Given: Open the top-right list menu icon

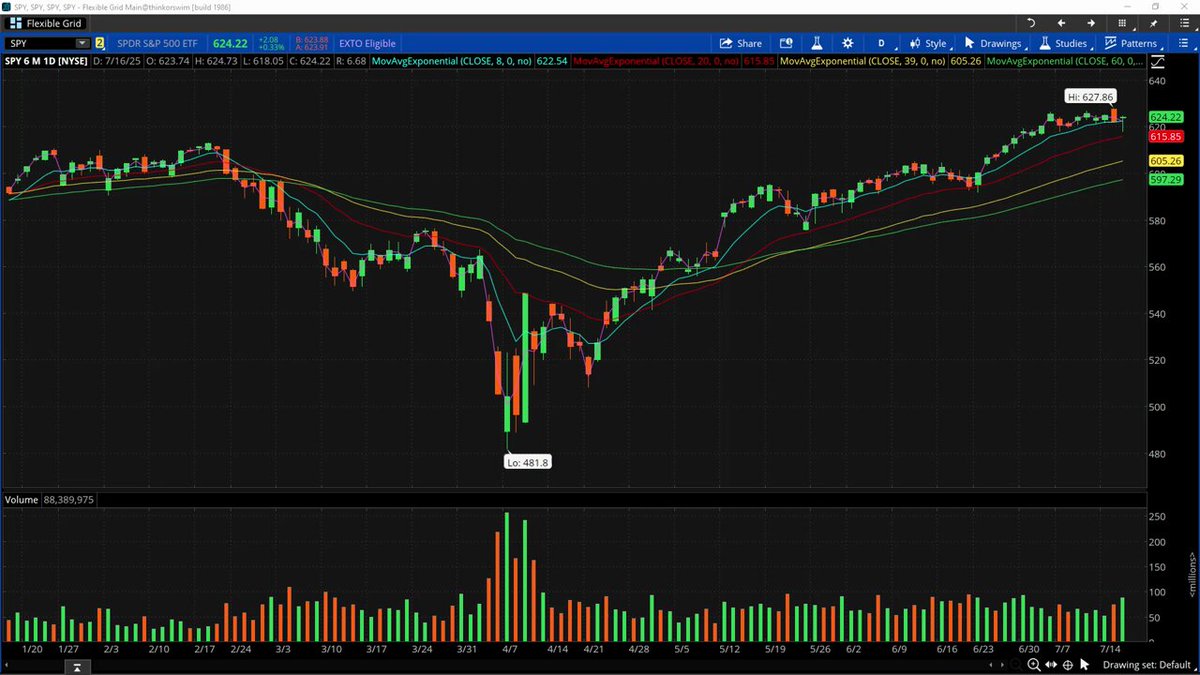Looking at the screenshot, I should [1182, 23].
